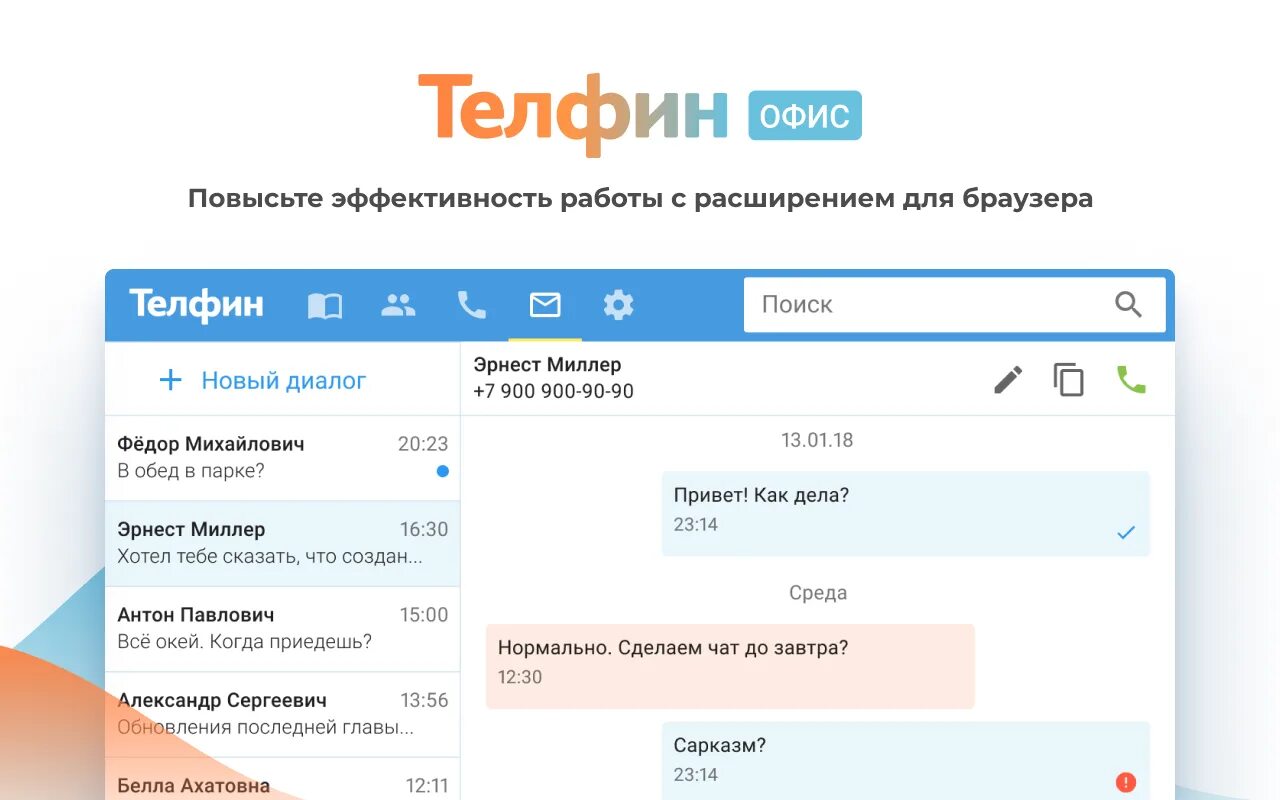Viewport: 1280px width, 800px height.
Task: Click the ОФИС badge near the top logo
Action: tap(805, 116)
